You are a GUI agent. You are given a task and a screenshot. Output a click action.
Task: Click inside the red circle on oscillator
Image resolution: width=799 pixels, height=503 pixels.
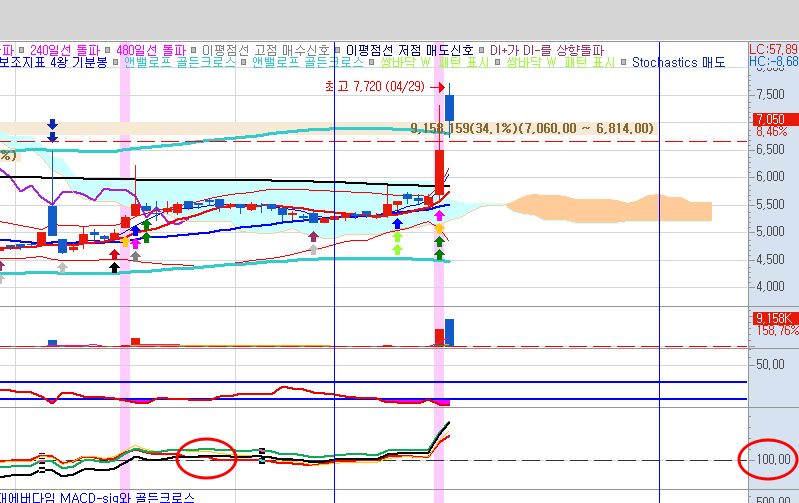pos(205,457)
